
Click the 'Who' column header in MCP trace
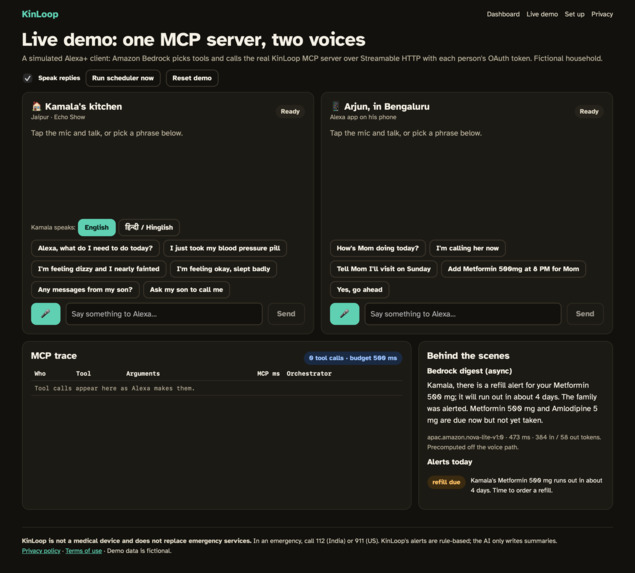(40, 374)
